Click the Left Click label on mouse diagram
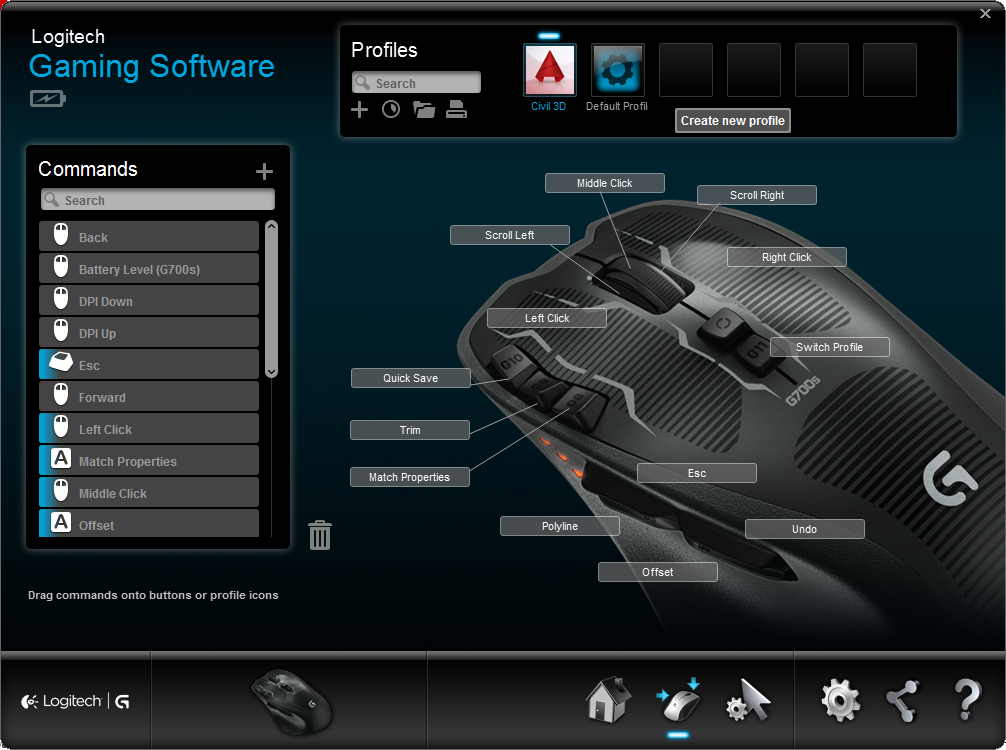The height and width of the screenshot is (750, 1006). 547,318
